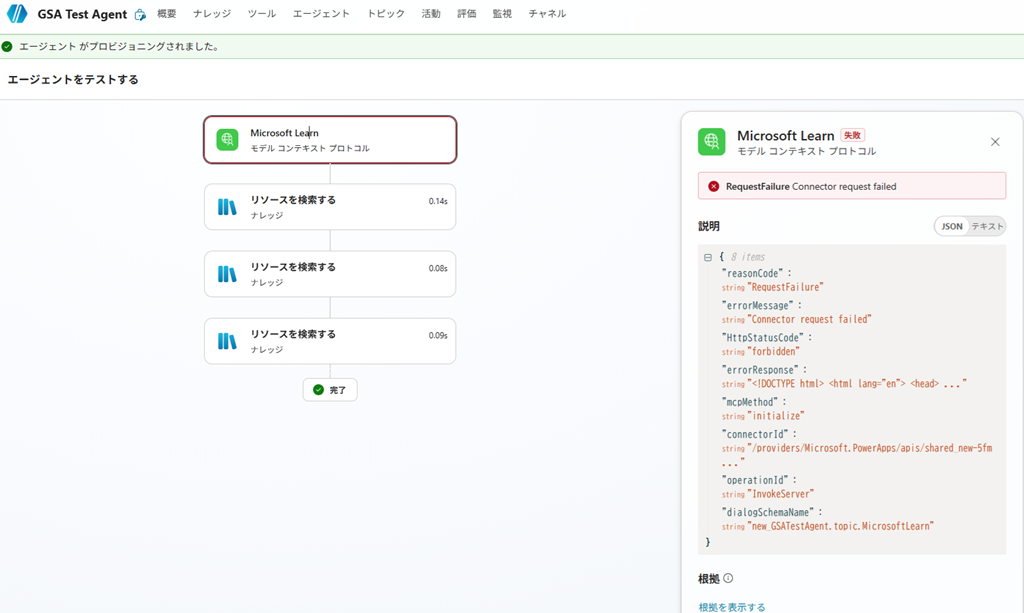Open the 概要 tab
Viewport: 1024px width, 613px height.
pyautogui.click(x=167, y=14)
